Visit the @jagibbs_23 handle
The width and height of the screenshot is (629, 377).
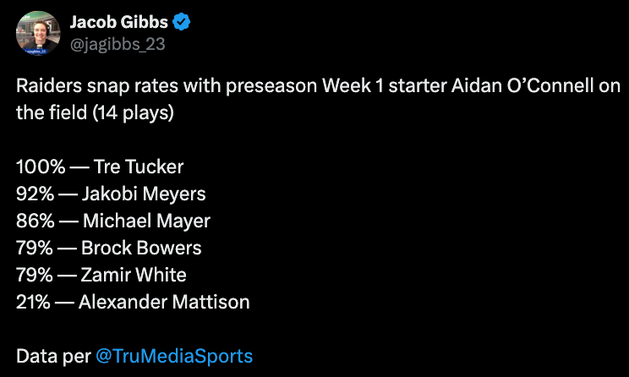pyautogui.click(x=118, y=44)
